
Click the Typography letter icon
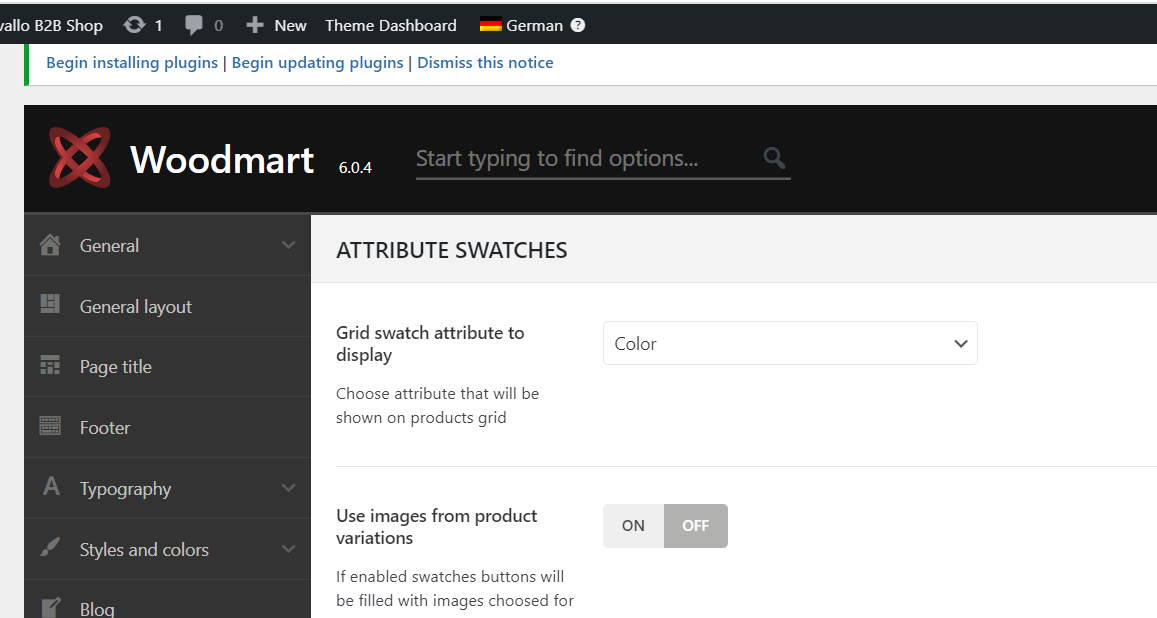[50, 487]
